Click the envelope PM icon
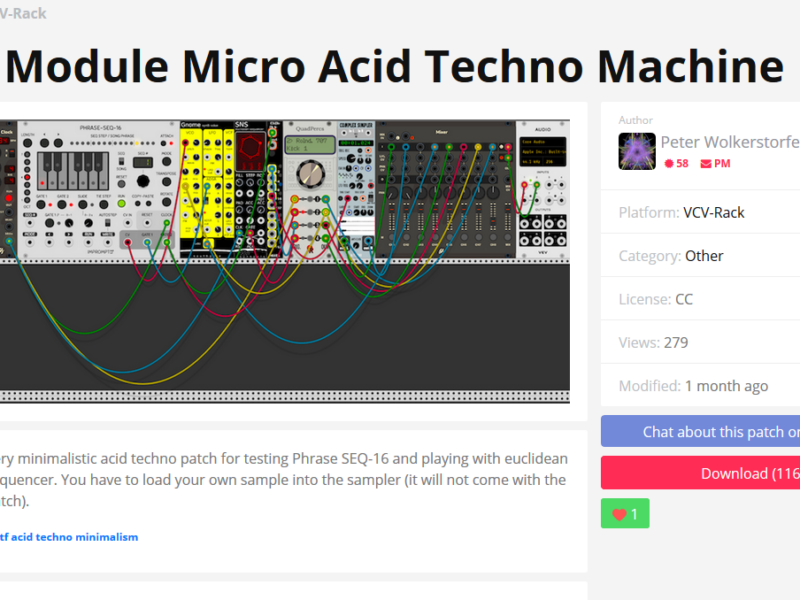This screenshot has height=600, width=800. click(x=706, y=164)
